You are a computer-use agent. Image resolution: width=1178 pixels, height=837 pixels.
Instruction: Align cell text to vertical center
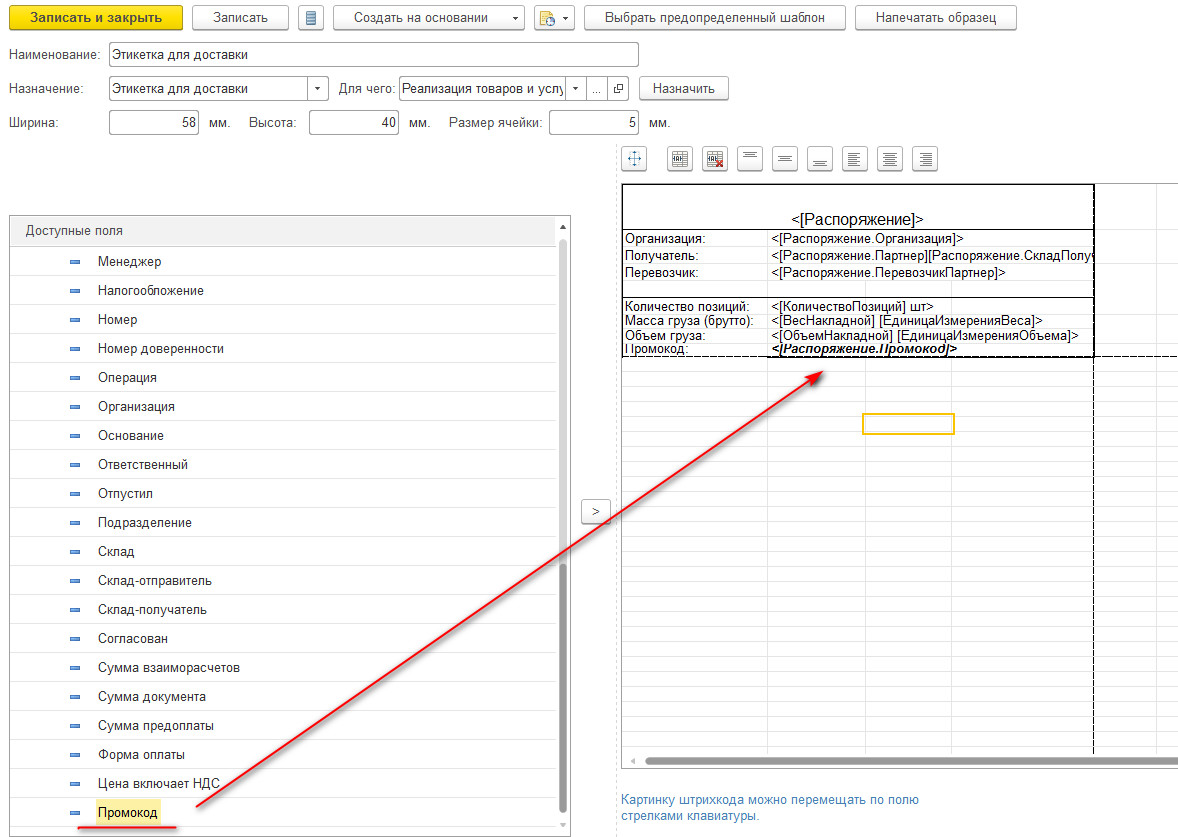pyautogui.click(x=785, y=159)
